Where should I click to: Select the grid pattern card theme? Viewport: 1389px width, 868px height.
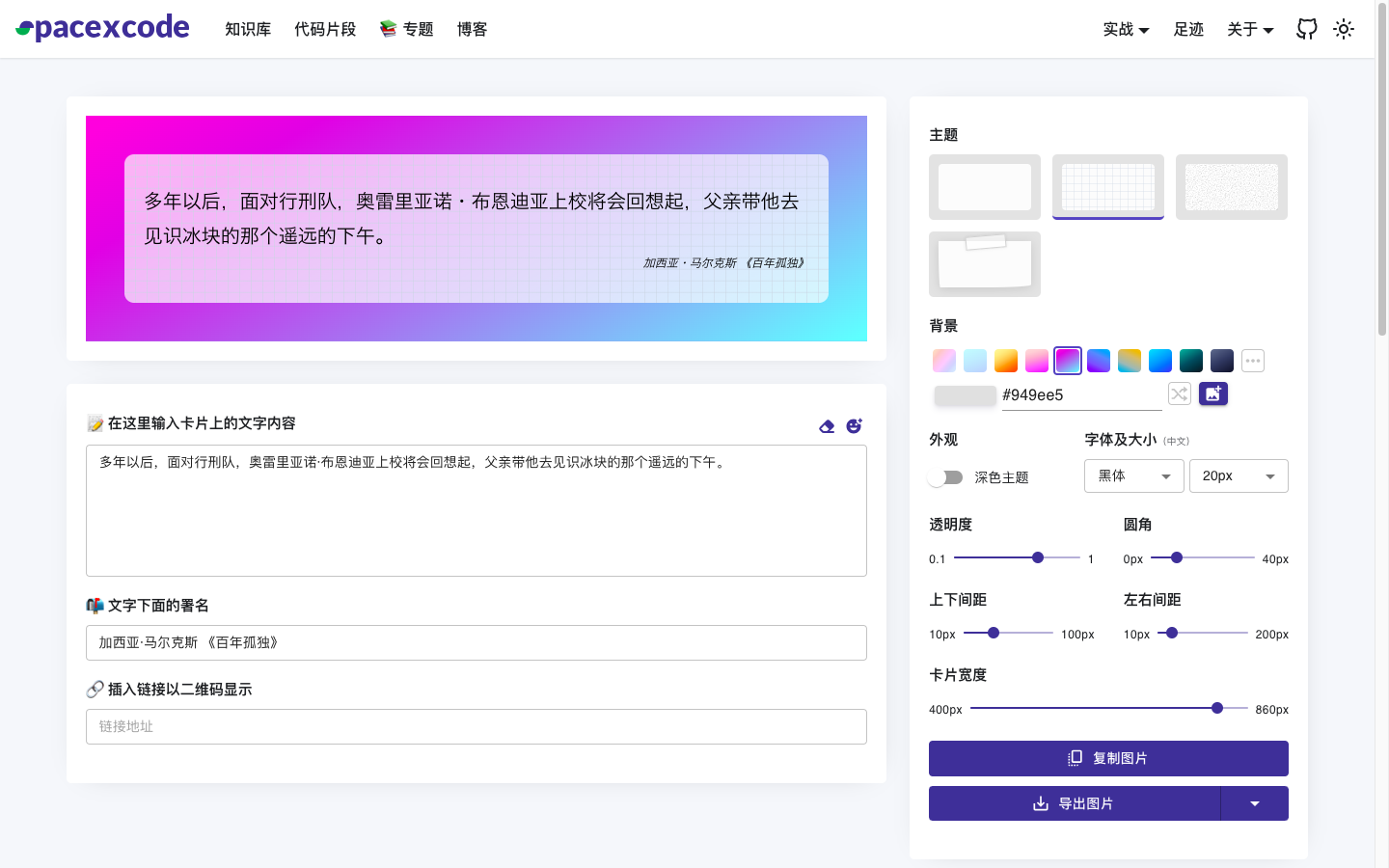coord(1107,186)
